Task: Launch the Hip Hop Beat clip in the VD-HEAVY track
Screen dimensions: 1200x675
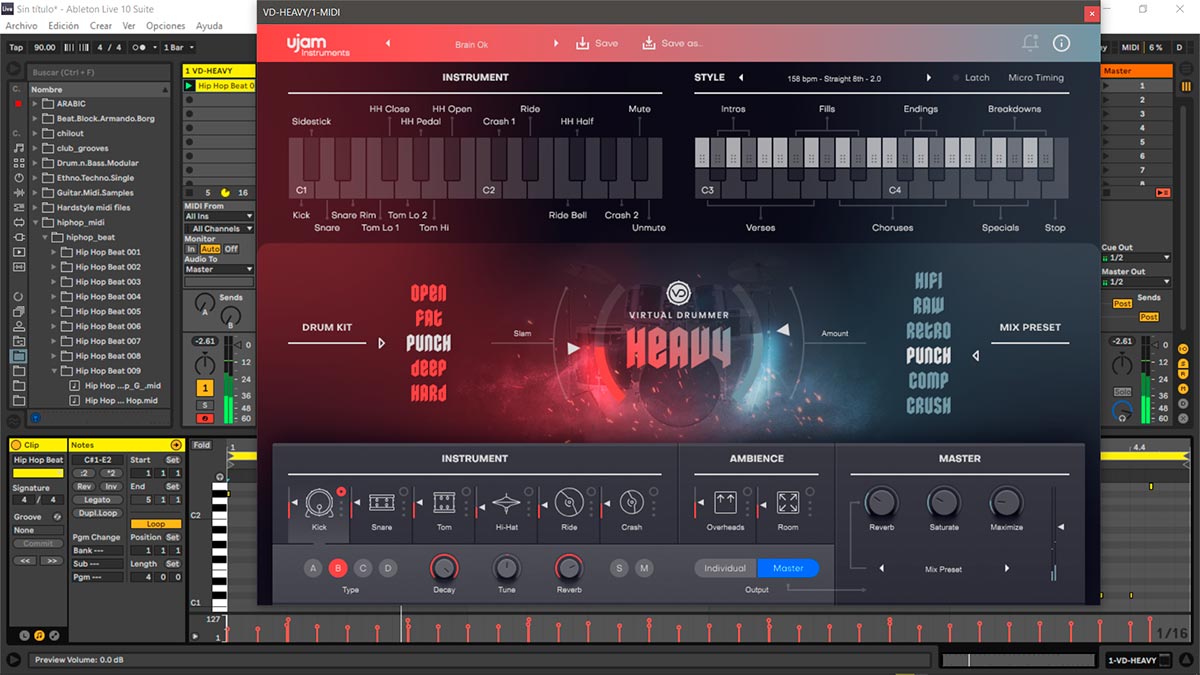Action: pyautogui.click(x=190, y=86)
